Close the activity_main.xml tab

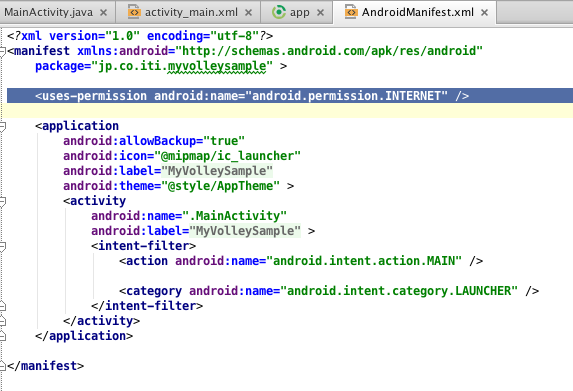248,13
